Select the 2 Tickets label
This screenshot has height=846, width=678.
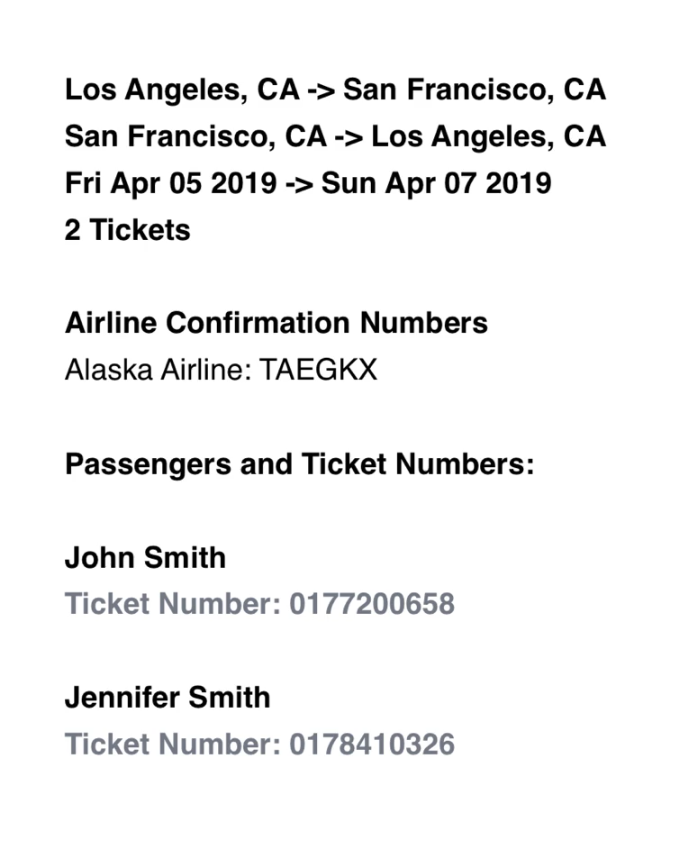coord(127,230)
